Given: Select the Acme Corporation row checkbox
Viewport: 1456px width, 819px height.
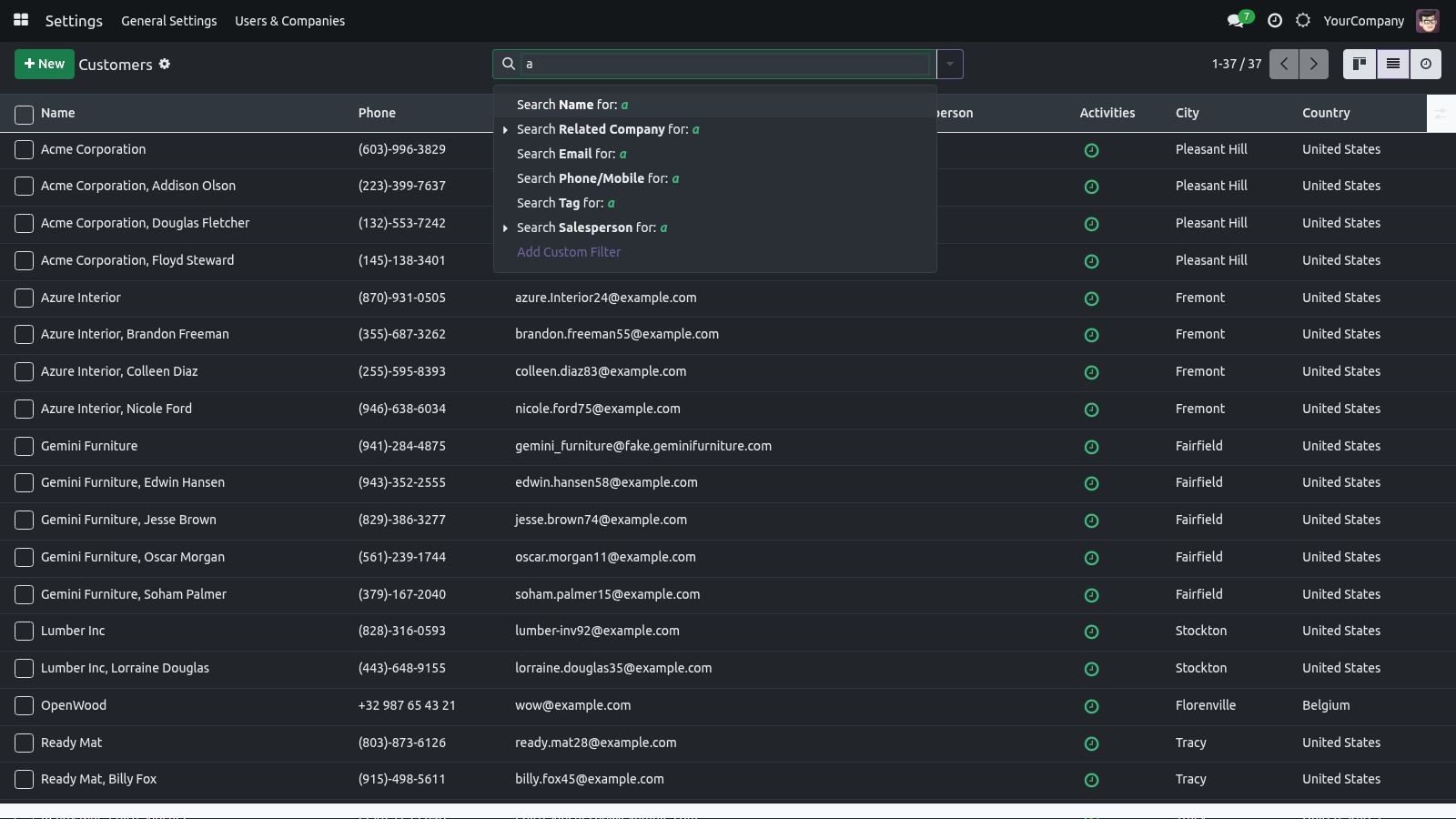Looking at the screenshot, I should click(25, 149).
